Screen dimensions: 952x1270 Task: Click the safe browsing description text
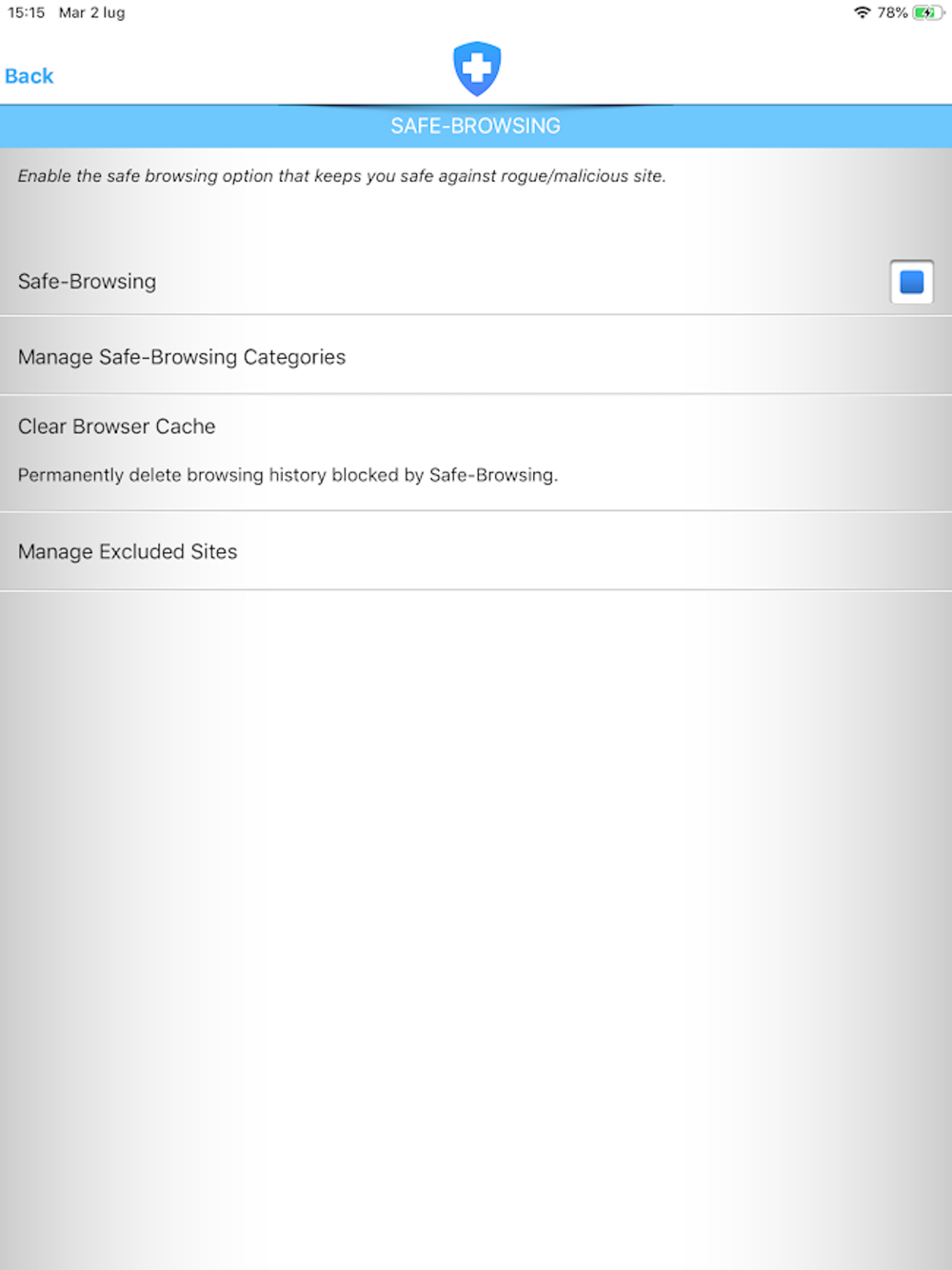pos(341,176)
